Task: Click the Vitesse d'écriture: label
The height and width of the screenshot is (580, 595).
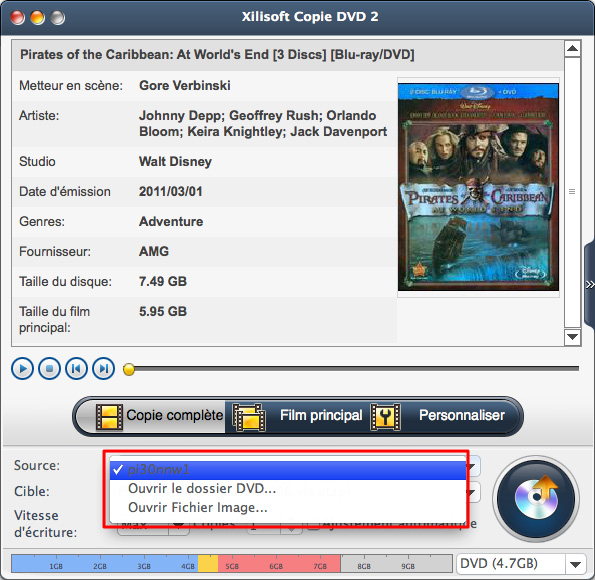Action: click(x=46, y=524)
